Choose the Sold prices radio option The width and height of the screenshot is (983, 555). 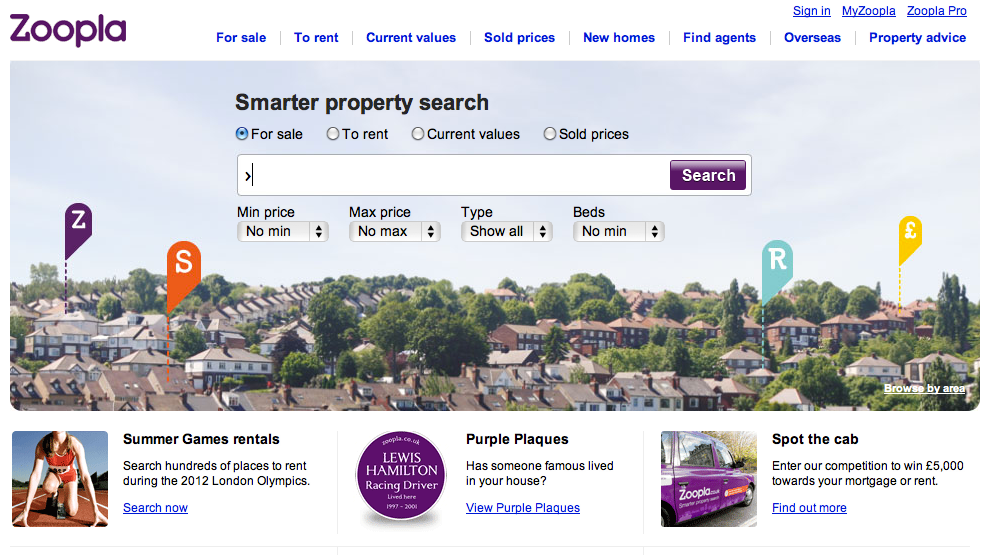click(x=550, y=134)
